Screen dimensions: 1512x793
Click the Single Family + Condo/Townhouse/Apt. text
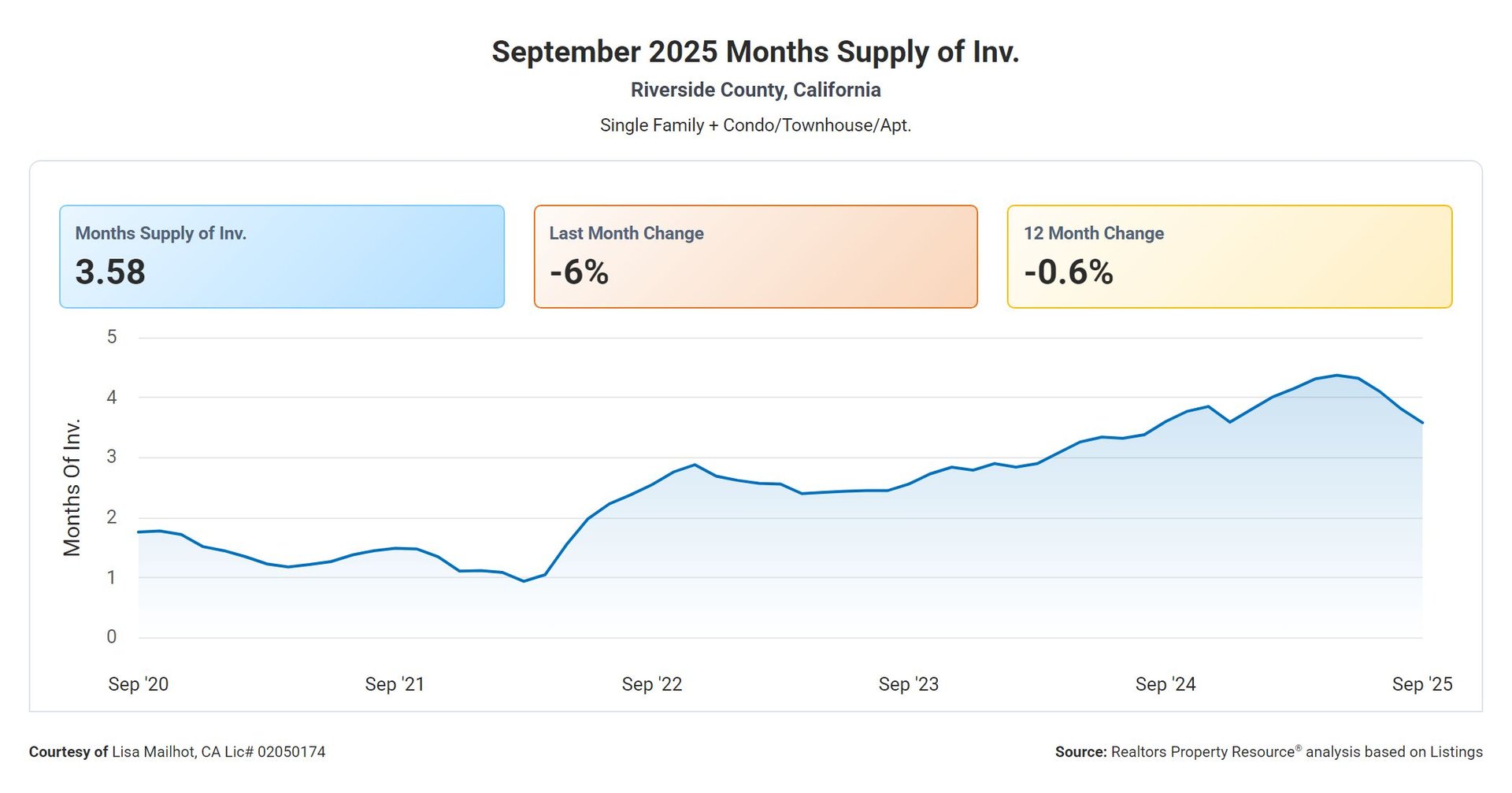click(755, 125)
